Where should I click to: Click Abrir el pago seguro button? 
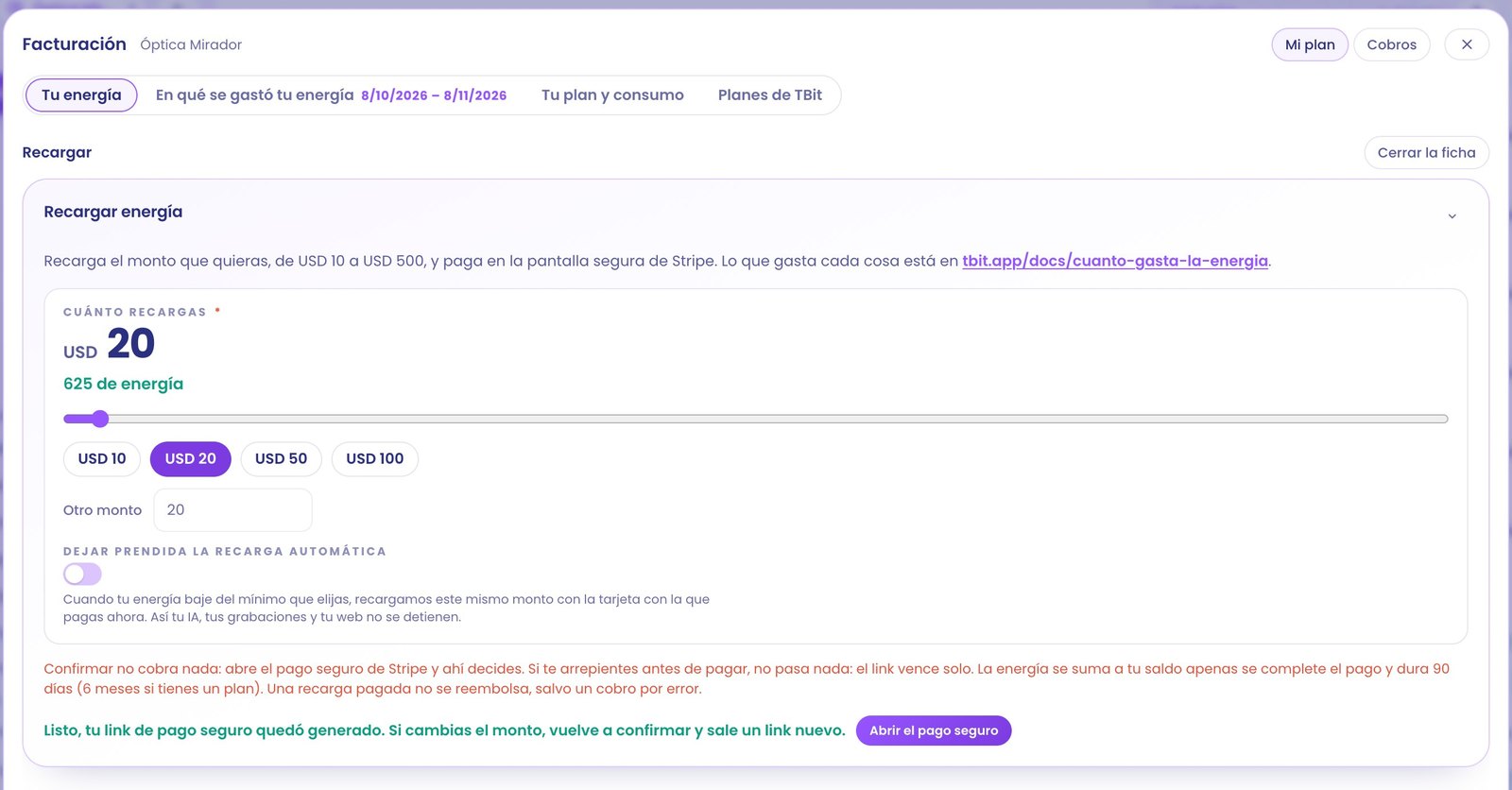[934, 730]
